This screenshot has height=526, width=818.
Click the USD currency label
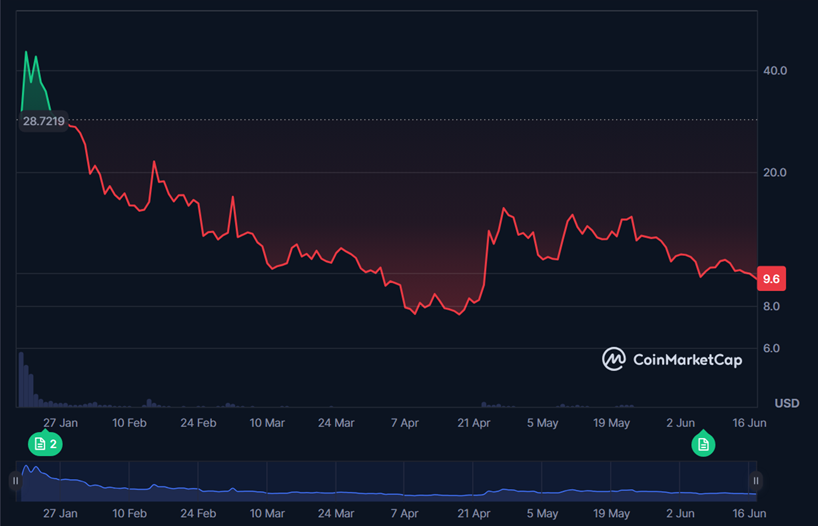click(787, 403)
